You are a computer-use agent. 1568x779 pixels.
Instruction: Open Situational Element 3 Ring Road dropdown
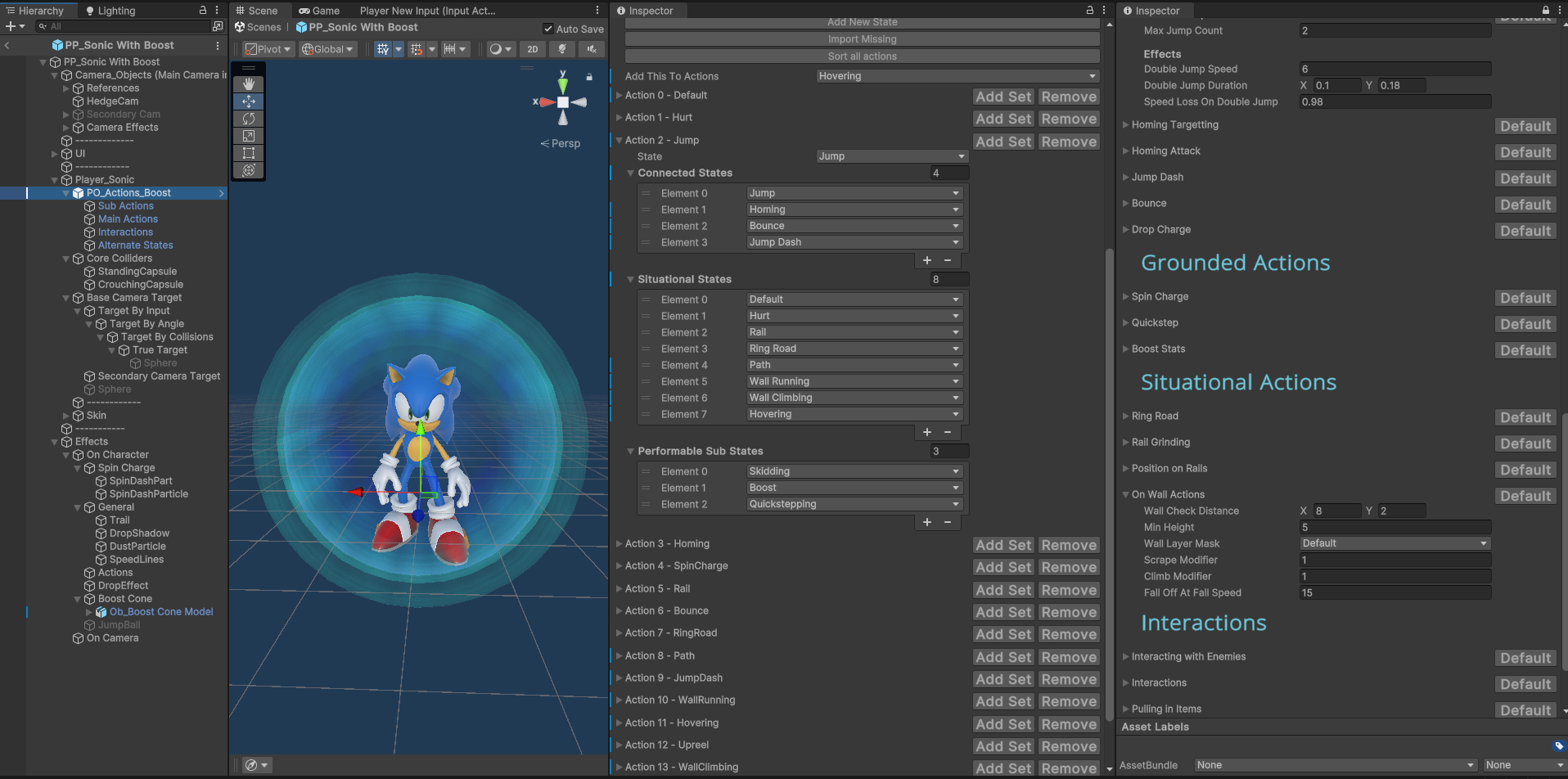854,349
